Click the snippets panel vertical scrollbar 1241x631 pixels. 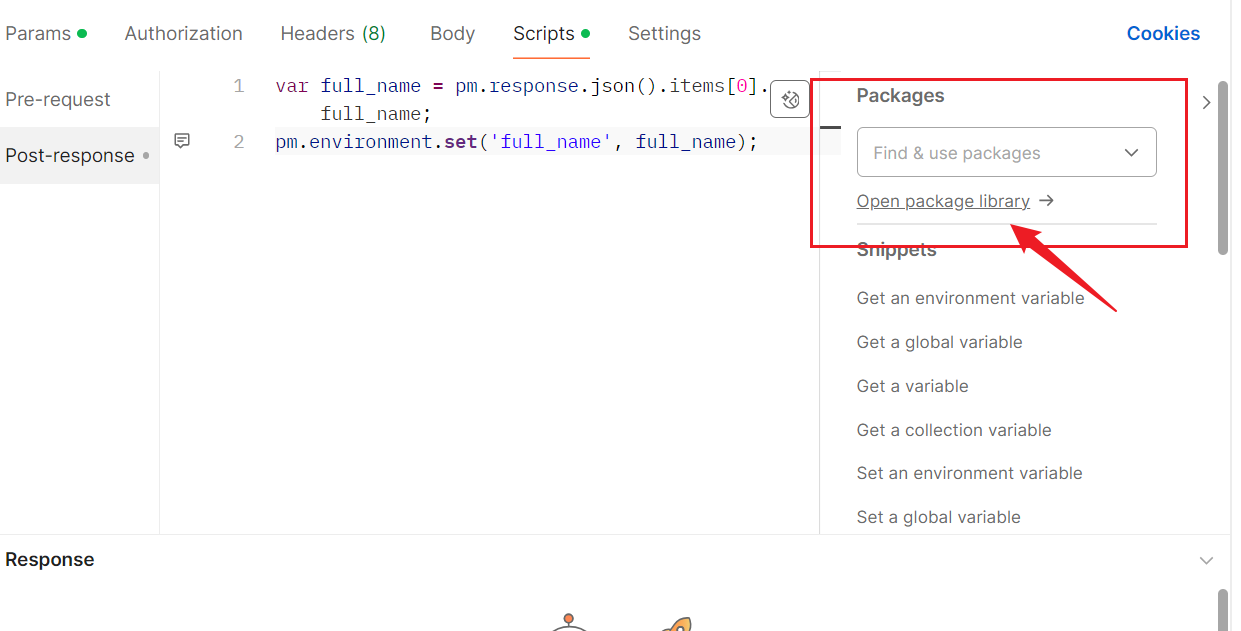(1223, 167)
